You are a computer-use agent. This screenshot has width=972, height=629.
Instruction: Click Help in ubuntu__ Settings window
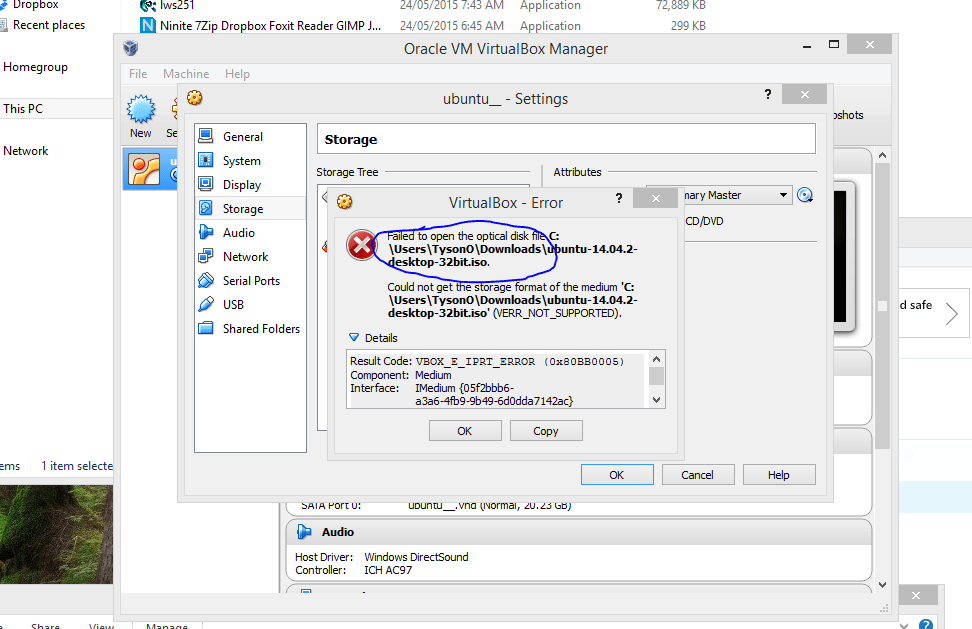tap(779, 475)
